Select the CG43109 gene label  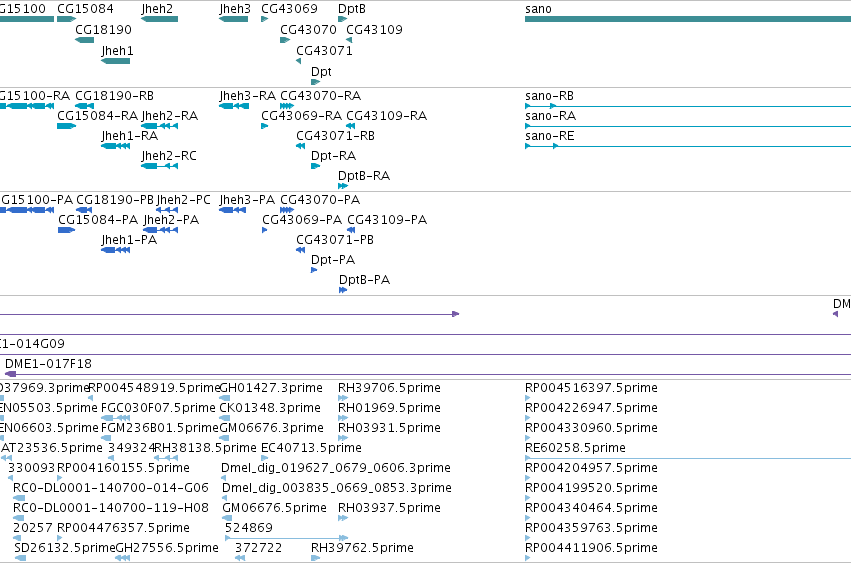[x=374, y=29]
